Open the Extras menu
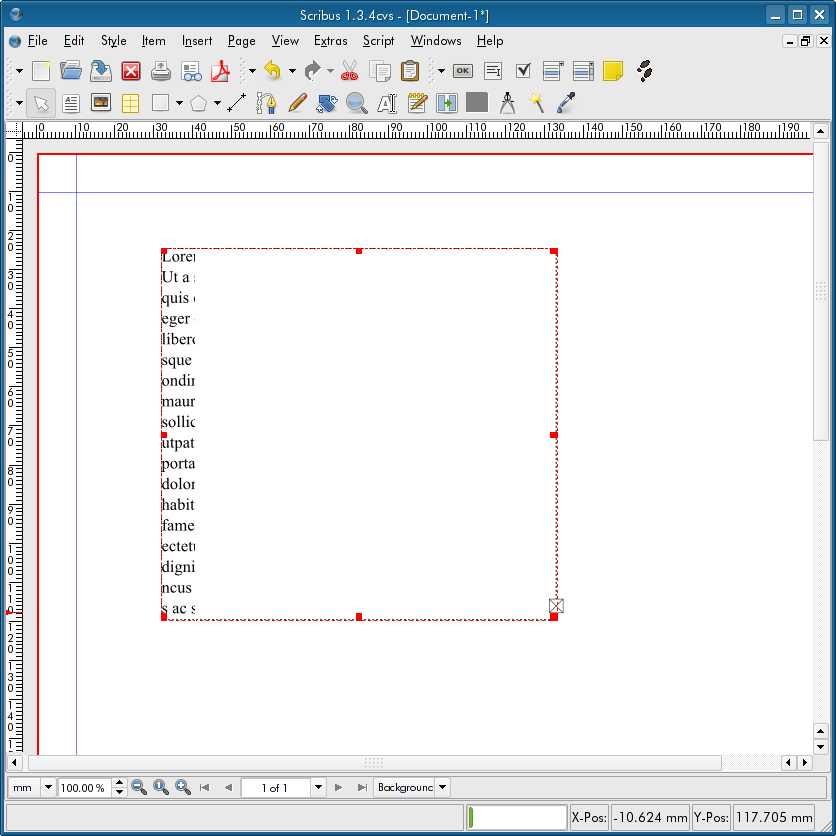 tap(330, 41)
